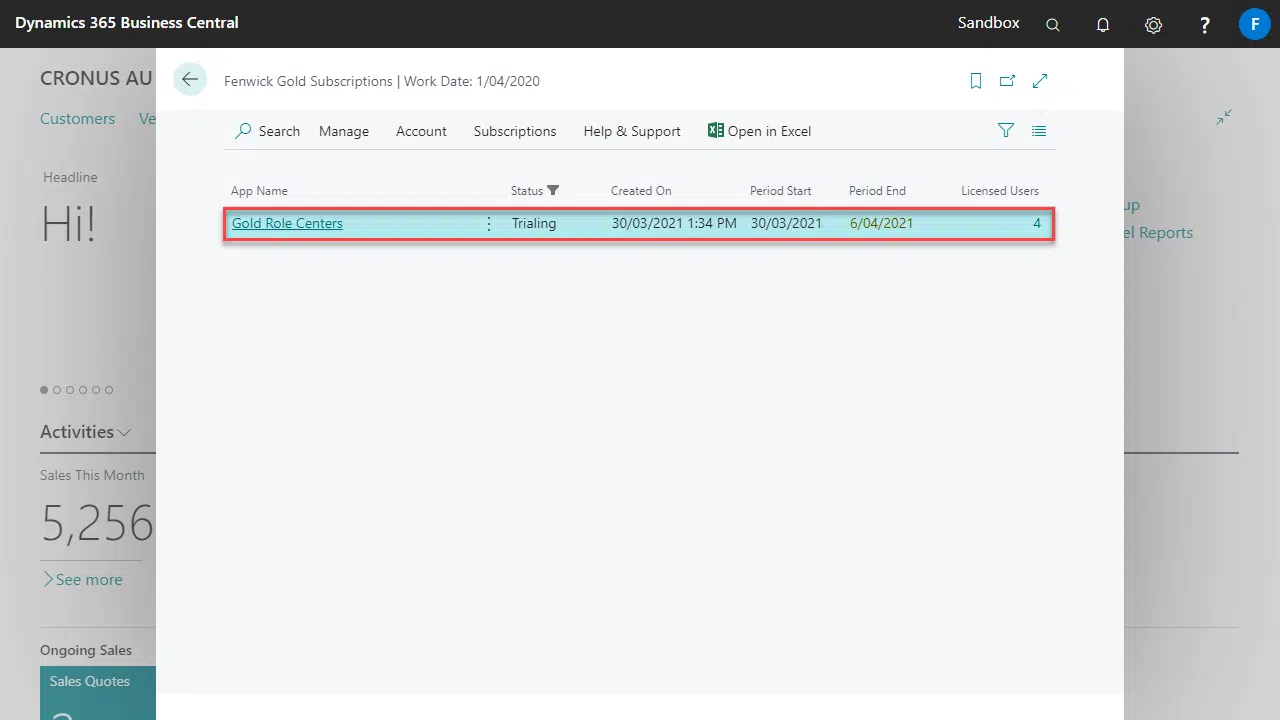Open the Manage menu

pyautogui.click(x=344, y=131)
